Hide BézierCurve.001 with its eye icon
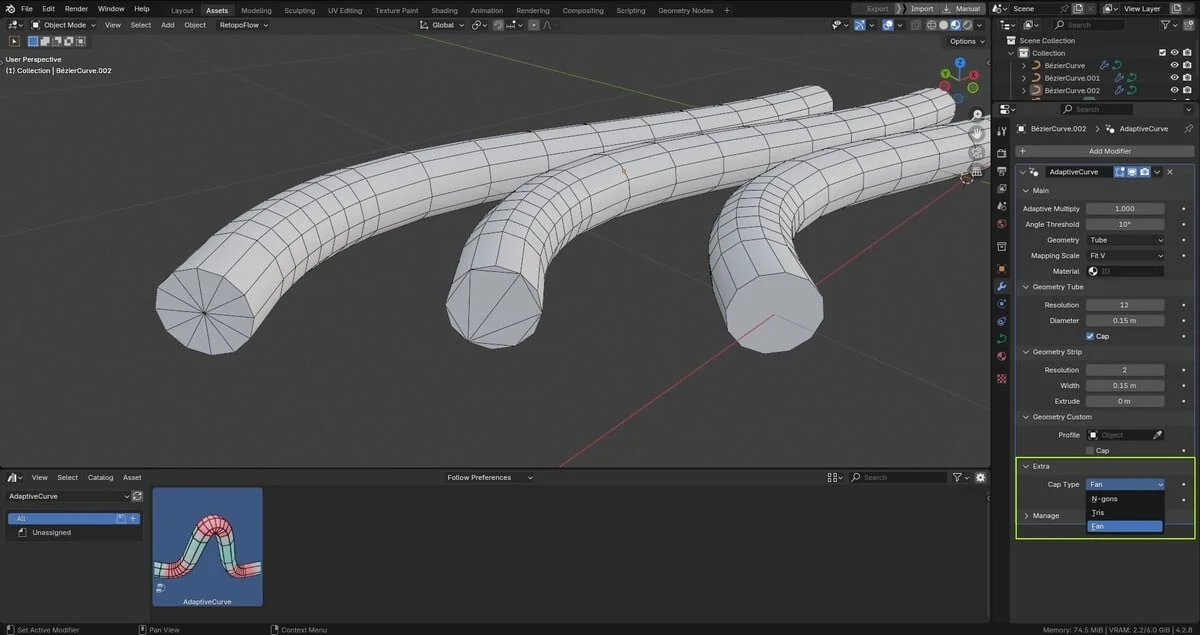This screenshot has width=1200, height=635. [1175, 78]
